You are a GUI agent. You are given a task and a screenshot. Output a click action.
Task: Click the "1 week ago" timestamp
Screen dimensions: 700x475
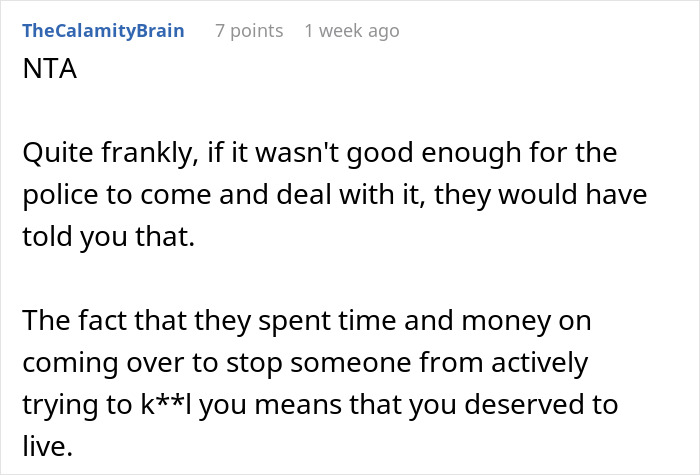352,31
